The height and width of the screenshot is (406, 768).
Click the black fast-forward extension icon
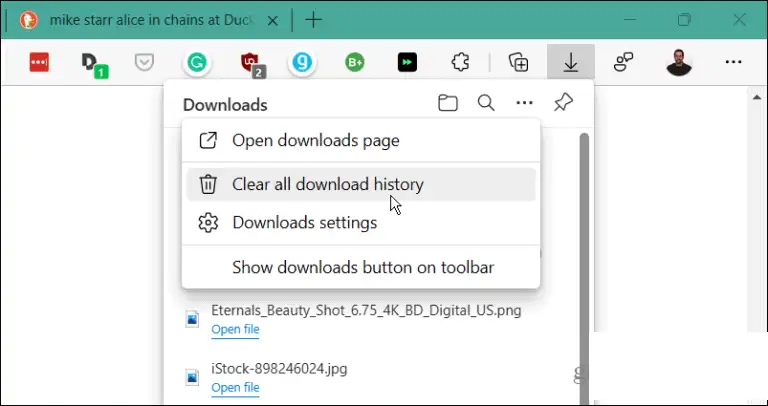pos(407,62)
